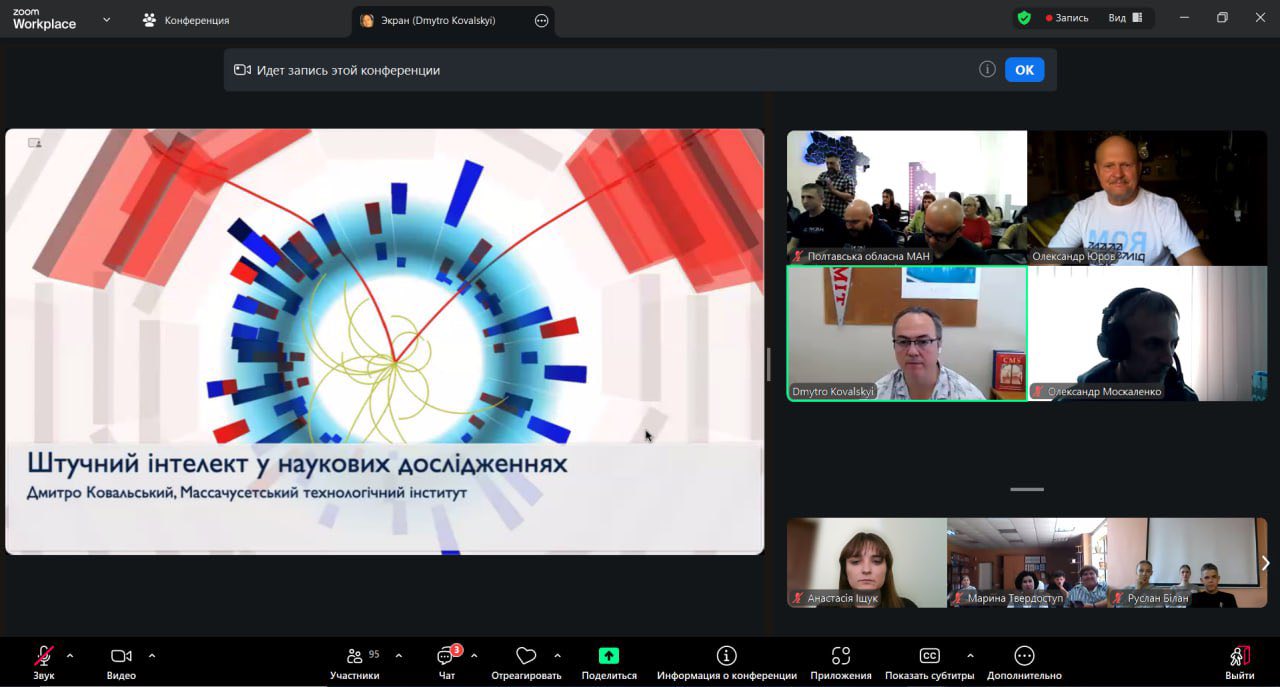Toggle captions with Показать субтитры

(930, 663)
